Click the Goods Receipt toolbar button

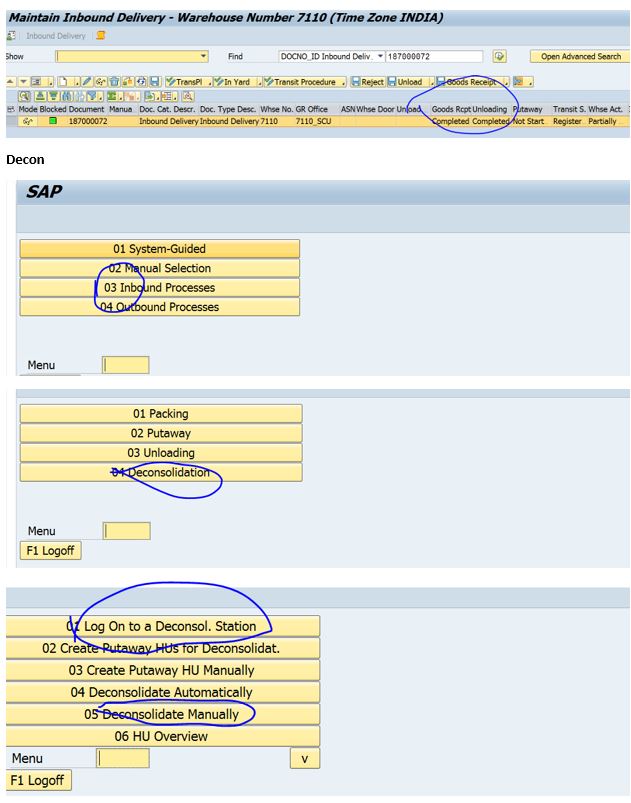470,82
